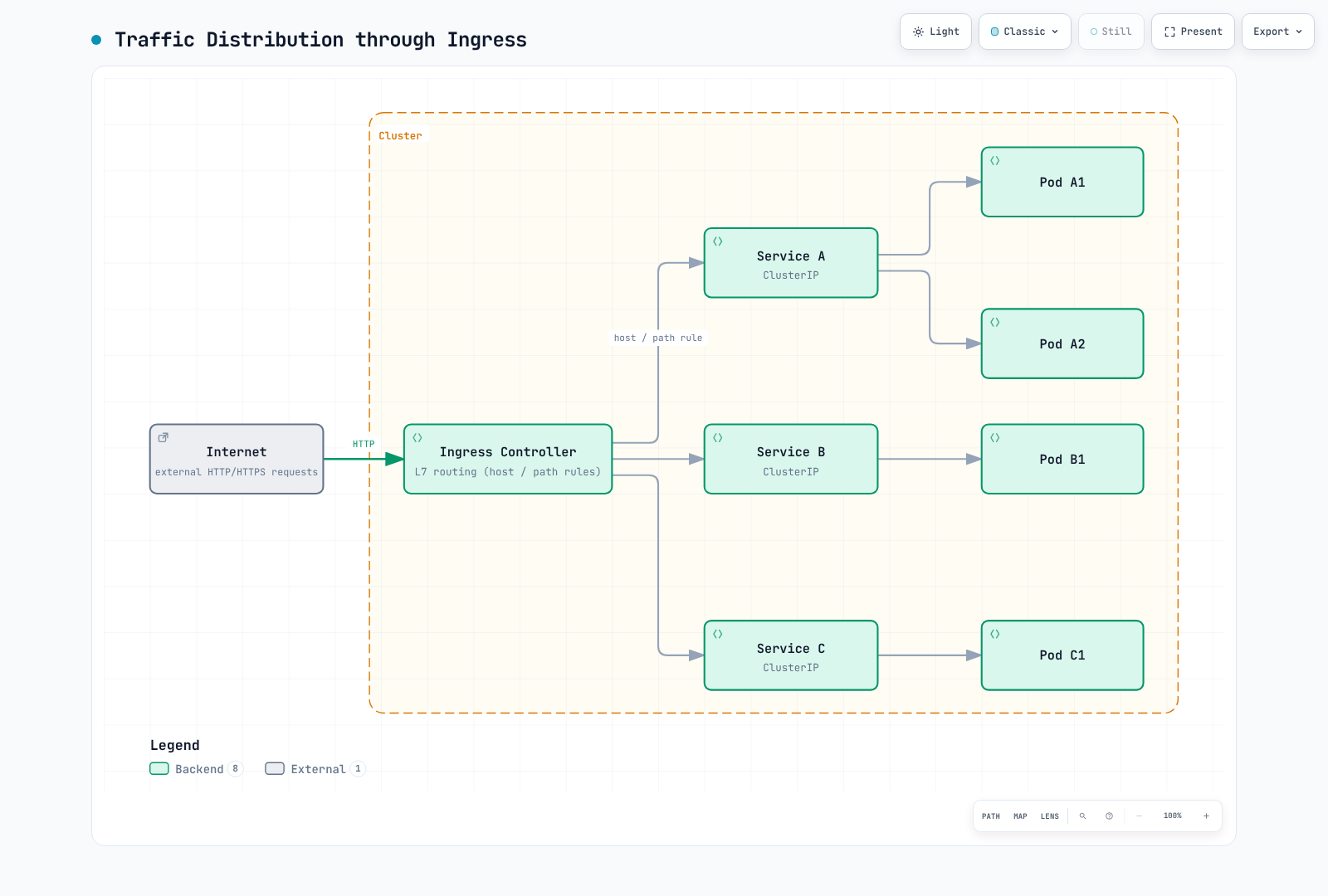Click the code icon on Pod A2
Image resolution: width=1328 pixels, height=896 pixels.
[995, 322]
